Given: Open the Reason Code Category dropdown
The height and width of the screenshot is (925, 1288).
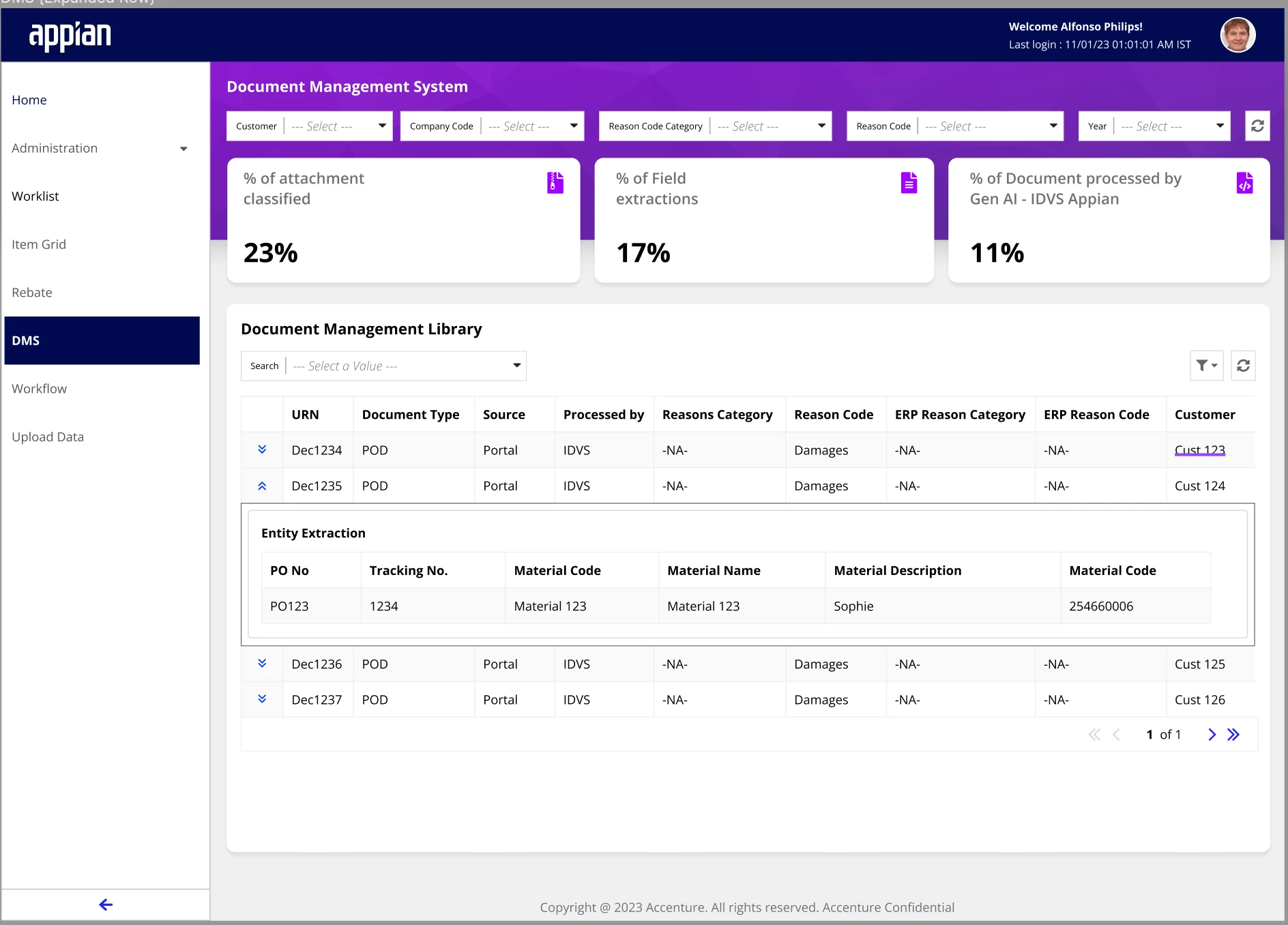Looking at the screenshot, I should point(715,126).
